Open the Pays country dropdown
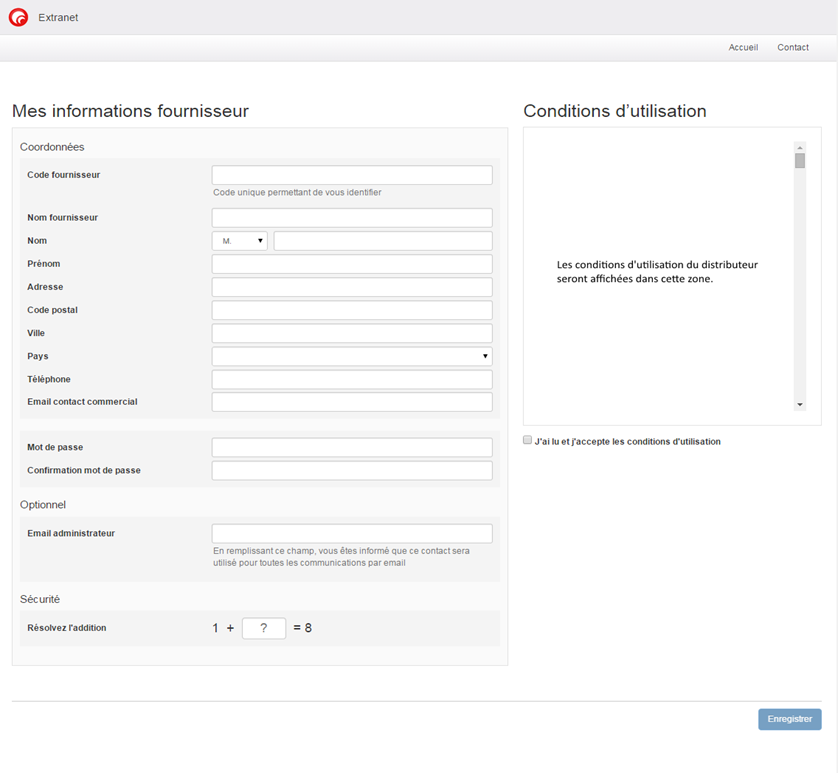The height and width of the screenshot is (773, 838). point(352,356)
